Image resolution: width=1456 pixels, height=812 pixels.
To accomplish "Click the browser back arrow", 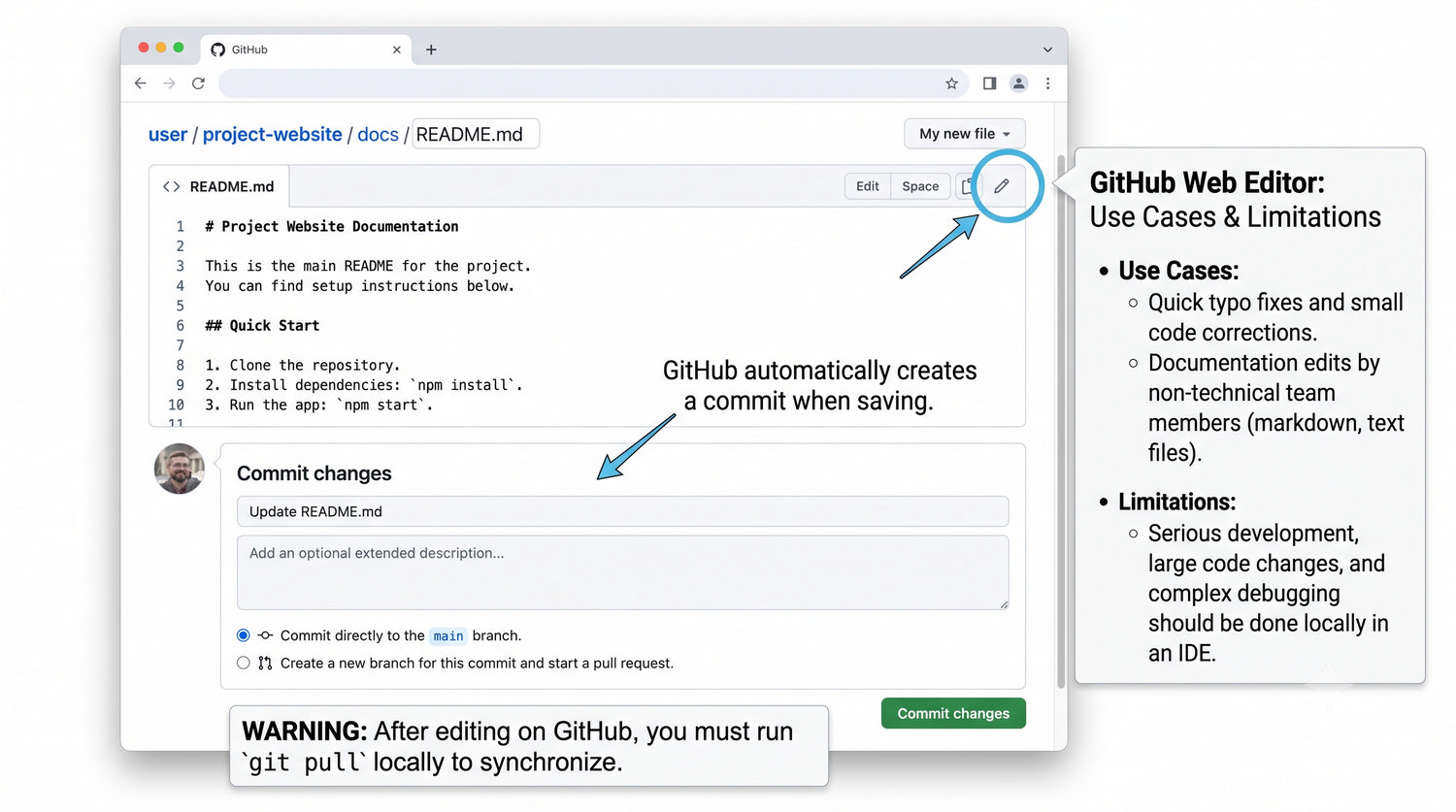I will 141,83.
